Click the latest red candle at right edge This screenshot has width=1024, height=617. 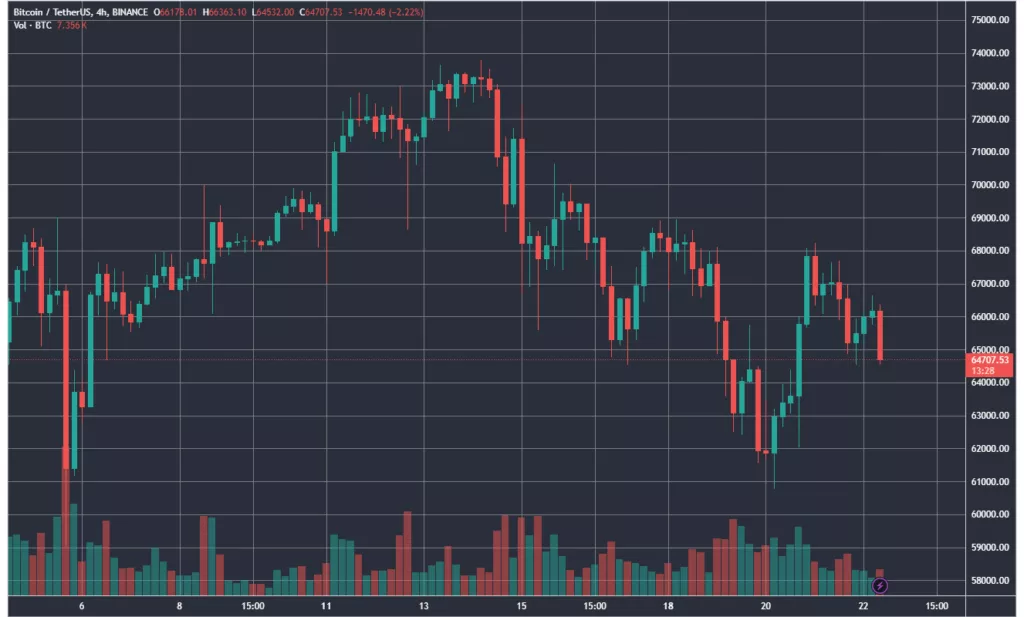(x=880, y=336)
